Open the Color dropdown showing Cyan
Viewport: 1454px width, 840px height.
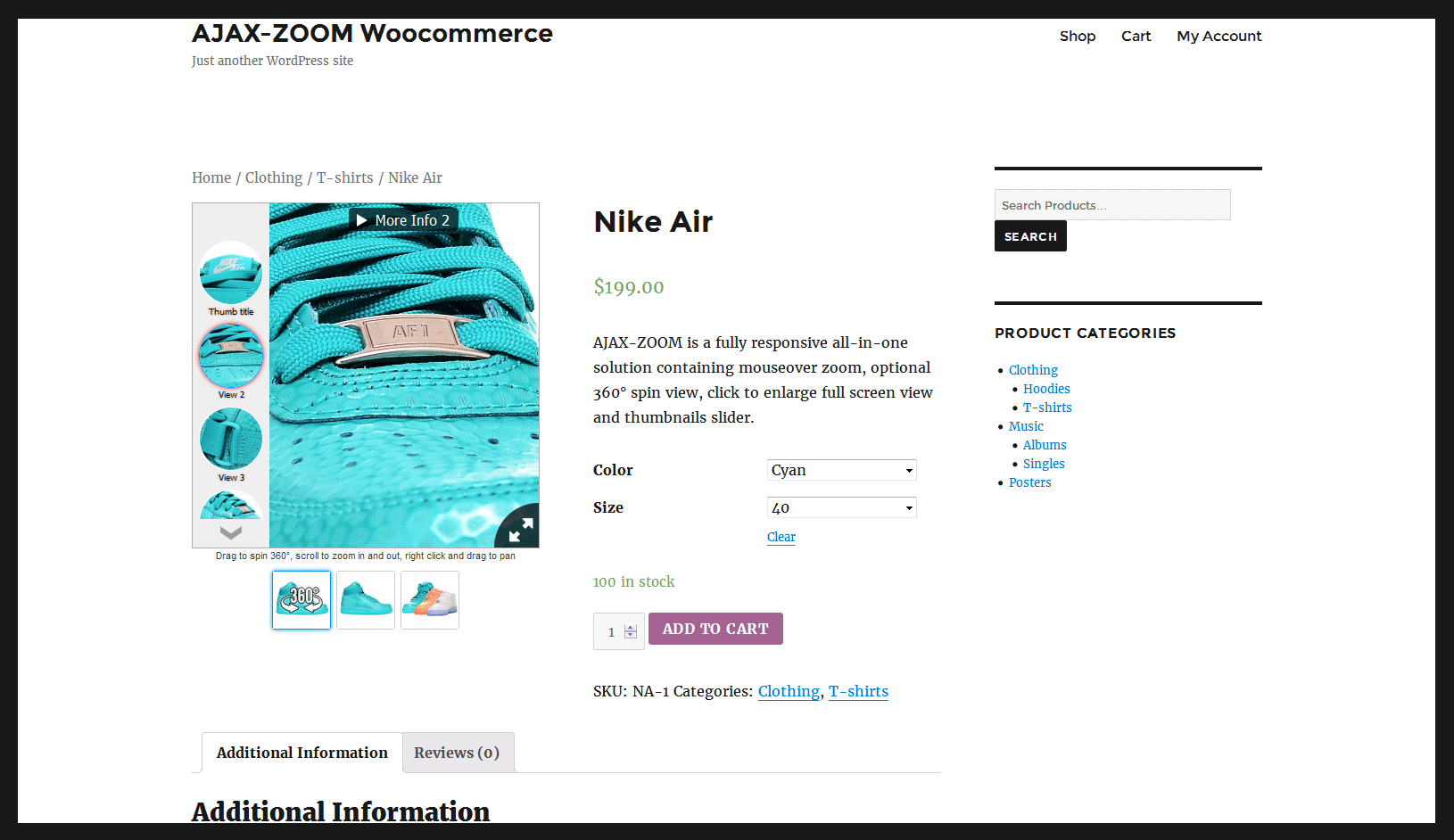coord(842,470)
